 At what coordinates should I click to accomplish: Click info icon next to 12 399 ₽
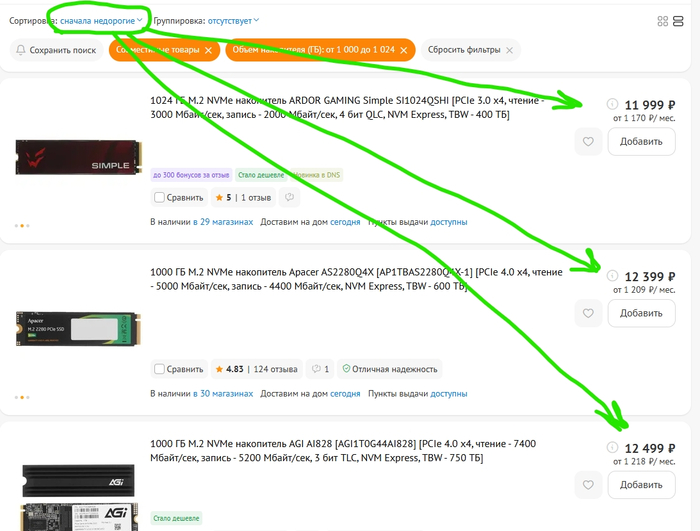(612, 276)
